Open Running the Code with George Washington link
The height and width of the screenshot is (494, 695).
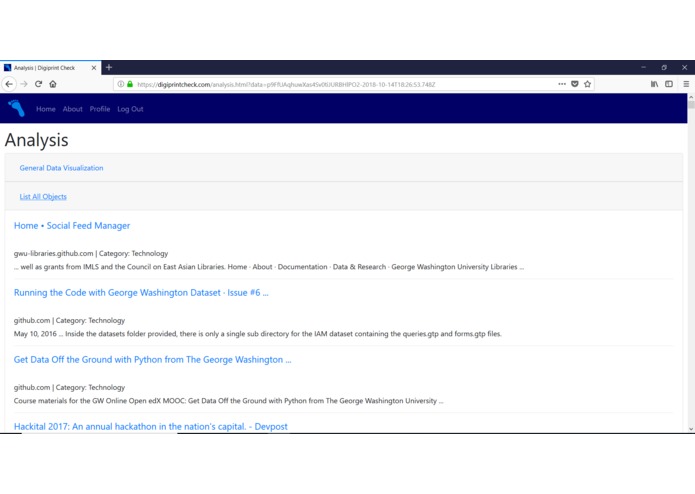click(141, 292)
